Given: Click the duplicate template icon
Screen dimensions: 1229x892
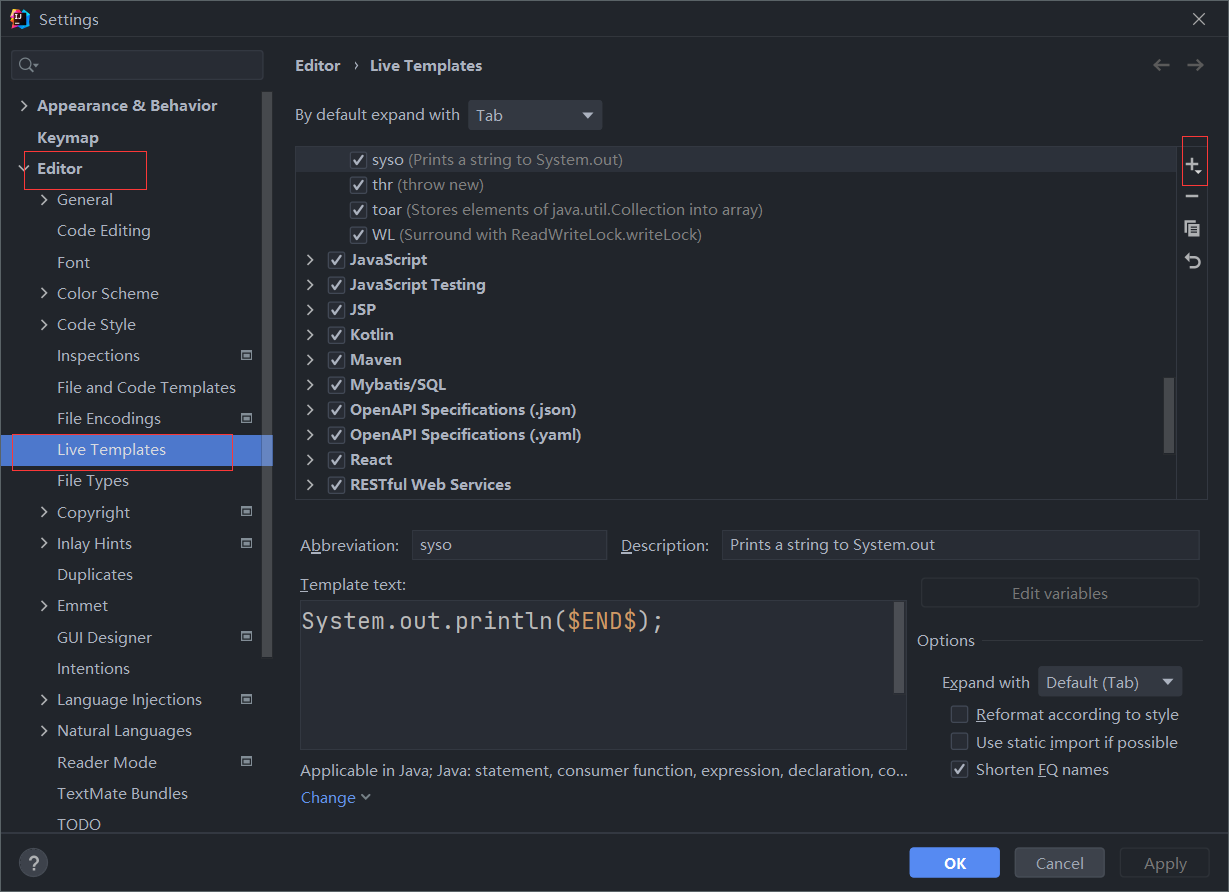Looking at the screenshot, I should [x=1192, y=228].
